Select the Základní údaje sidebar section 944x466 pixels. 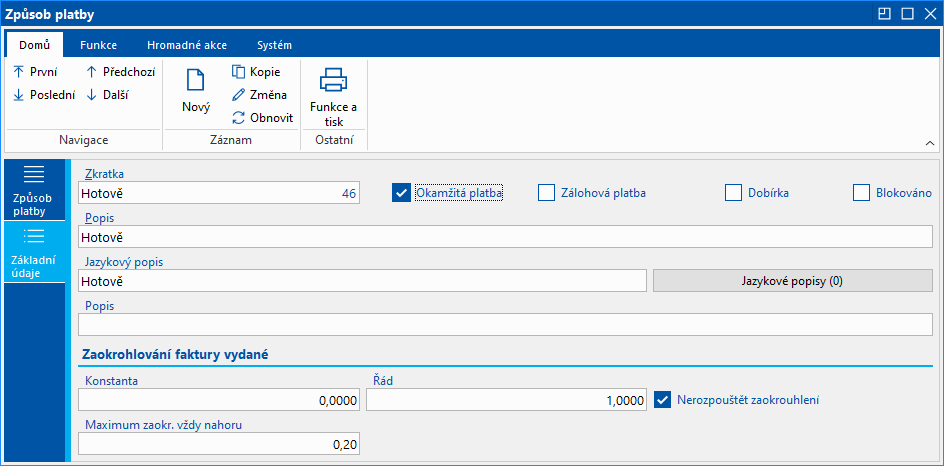point(34,252)
